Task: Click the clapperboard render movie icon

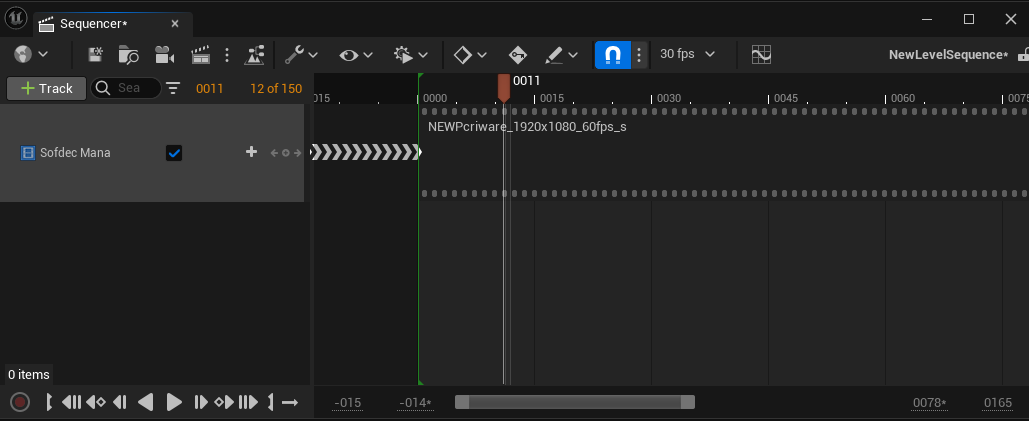Action: click(201, 55)
